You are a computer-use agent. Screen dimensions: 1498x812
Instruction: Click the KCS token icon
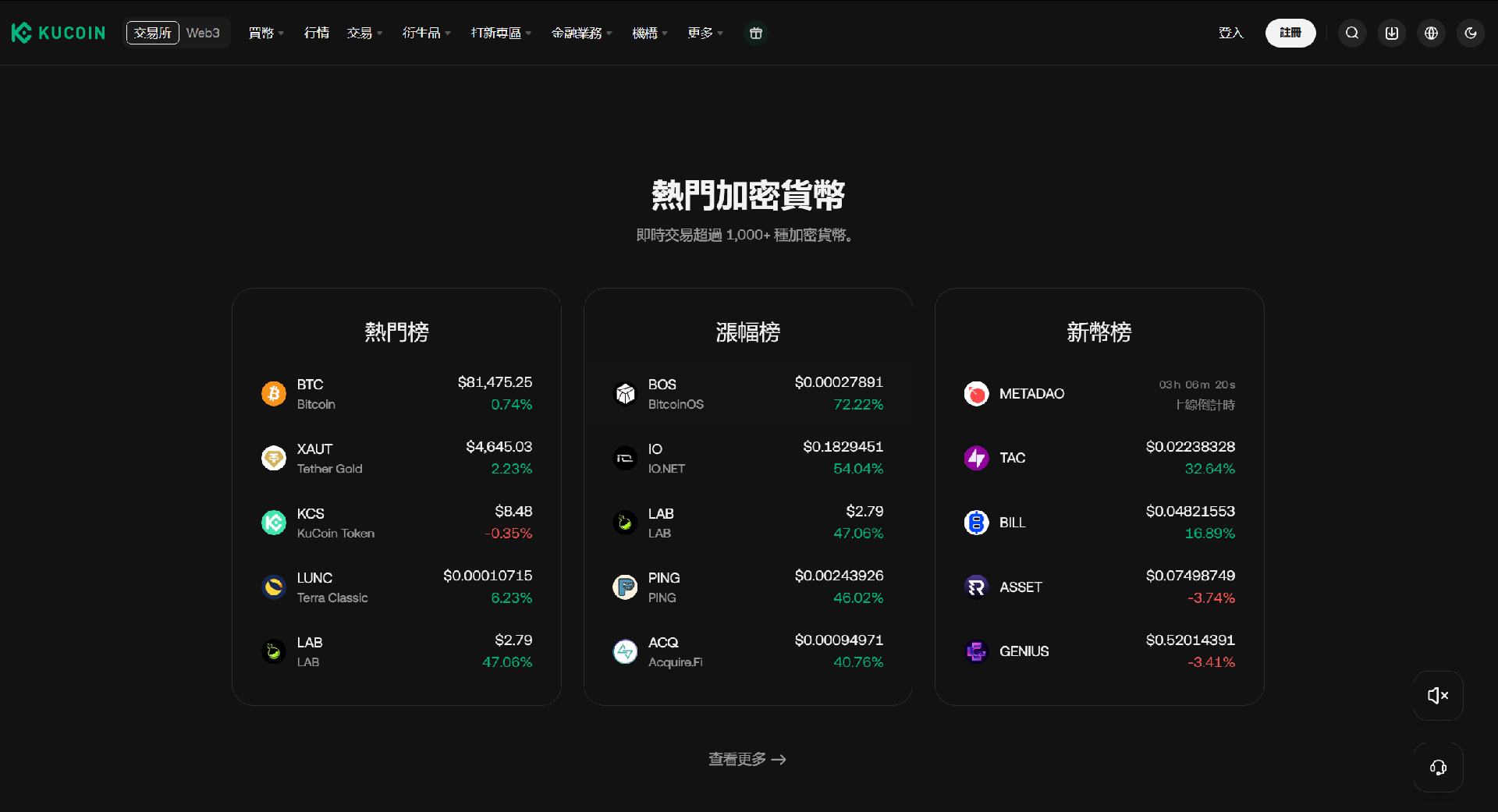click(274, 523)
